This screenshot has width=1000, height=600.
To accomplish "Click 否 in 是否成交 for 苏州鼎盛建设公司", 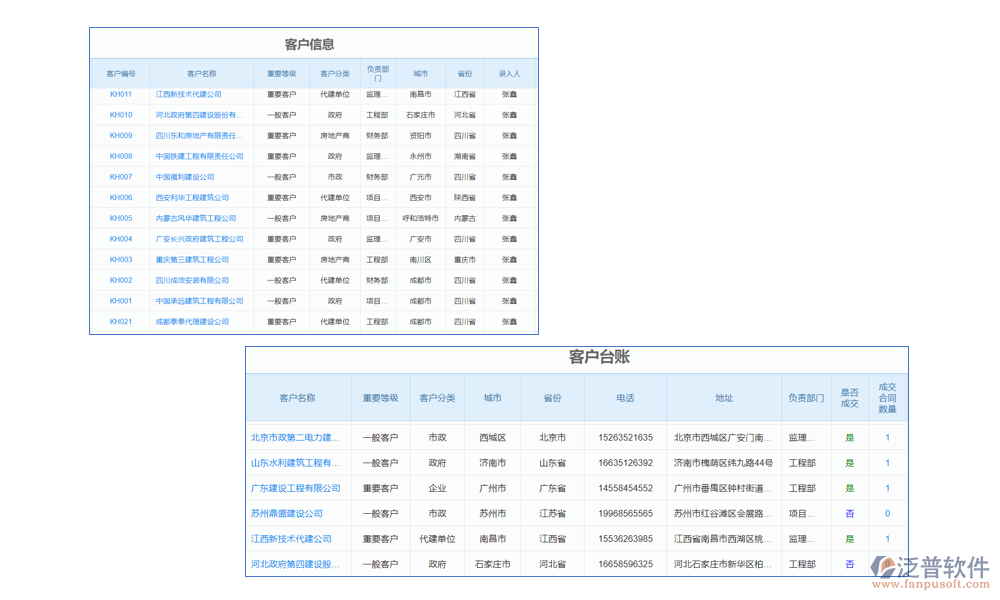I will 848,513.
